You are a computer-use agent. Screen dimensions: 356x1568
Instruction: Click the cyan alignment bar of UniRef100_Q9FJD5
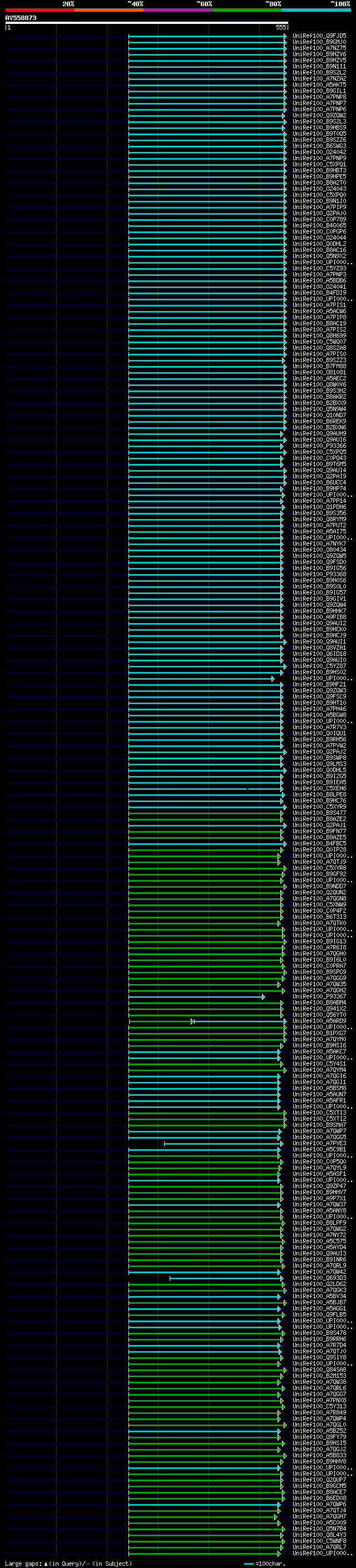(207, 36)
